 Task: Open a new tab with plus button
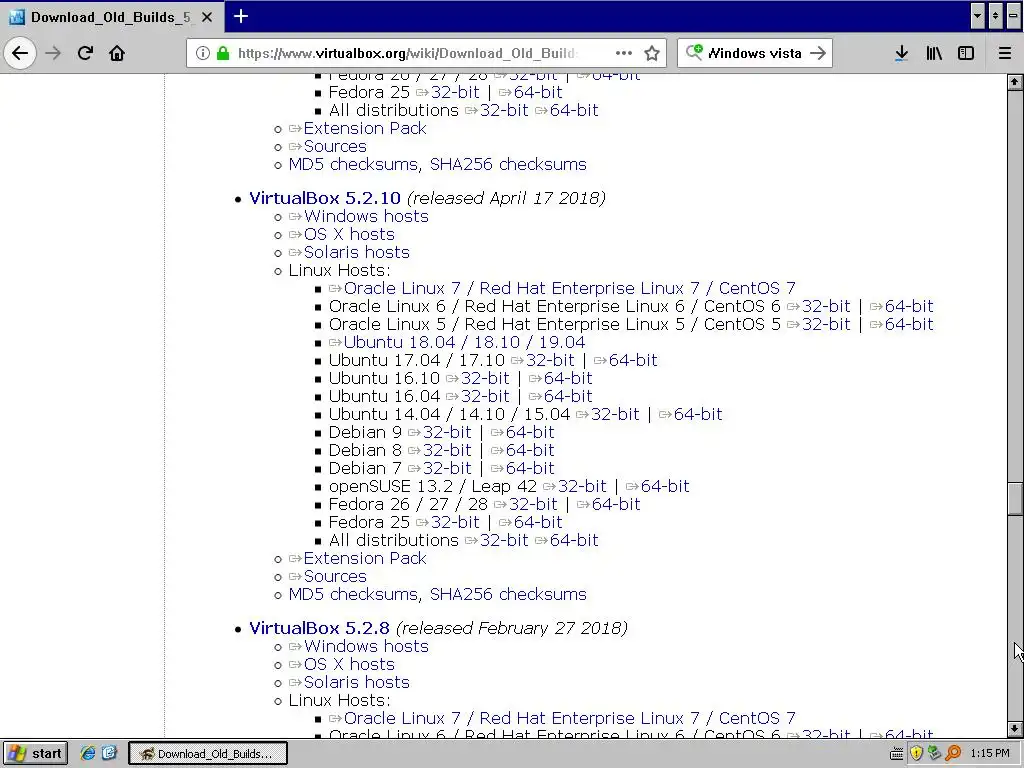(241, 16)
